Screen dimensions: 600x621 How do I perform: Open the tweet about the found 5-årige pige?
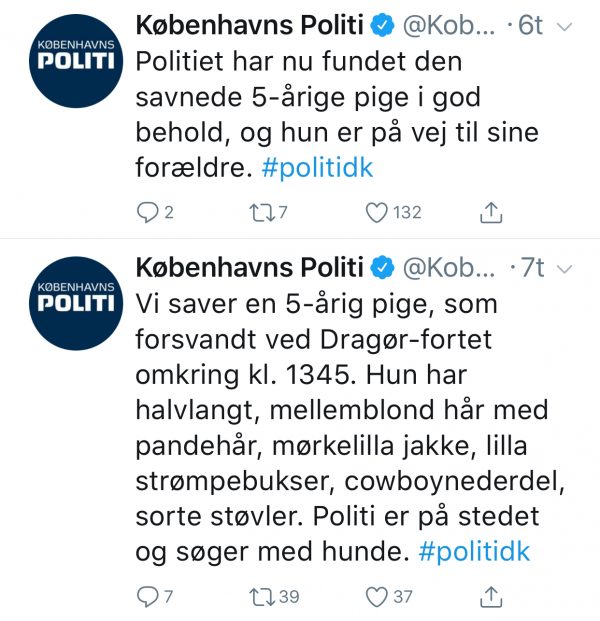point(337,115)
